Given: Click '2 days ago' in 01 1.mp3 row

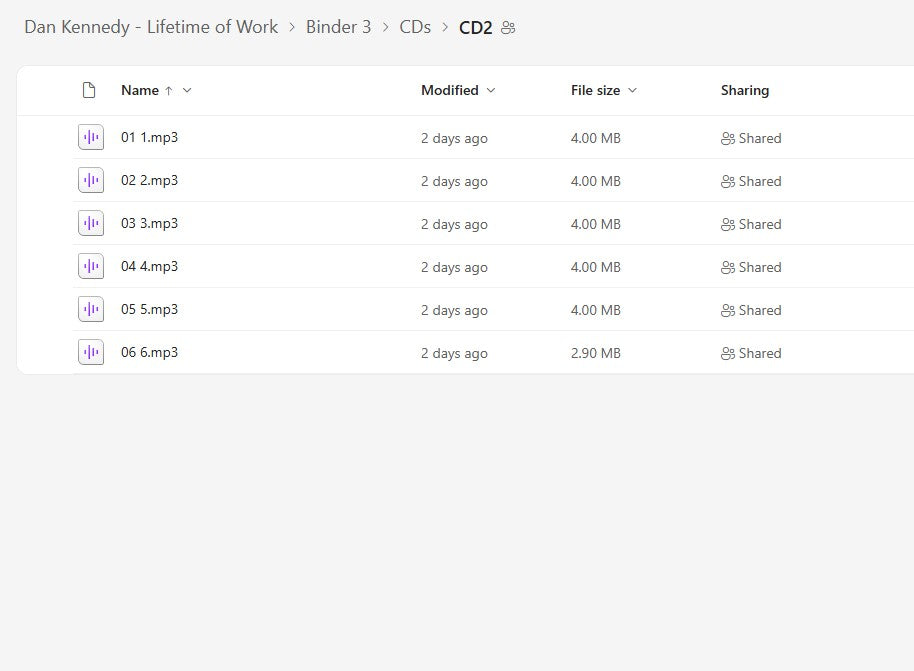Looking at the screenshot, I should click(454, 139).
